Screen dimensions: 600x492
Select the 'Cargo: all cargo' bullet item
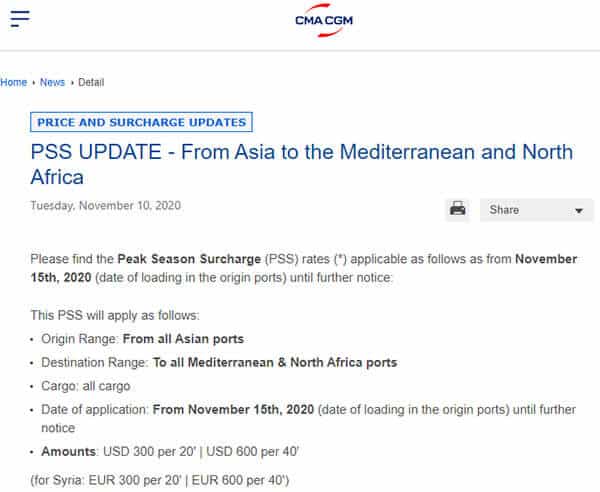coord(86,386)
